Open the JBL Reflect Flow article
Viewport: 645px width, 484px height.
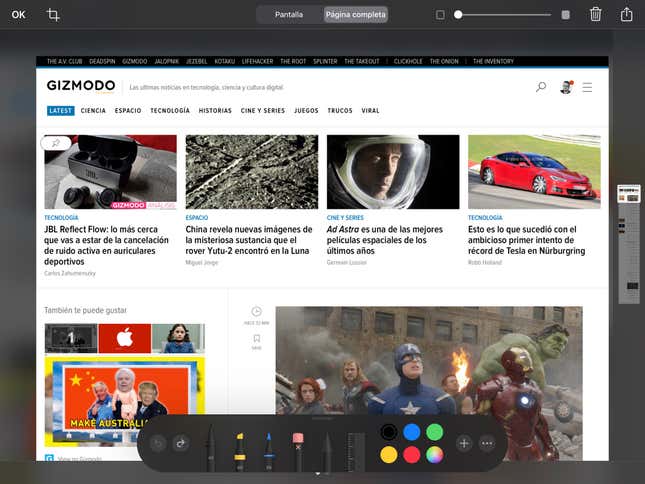pos(107,245)
